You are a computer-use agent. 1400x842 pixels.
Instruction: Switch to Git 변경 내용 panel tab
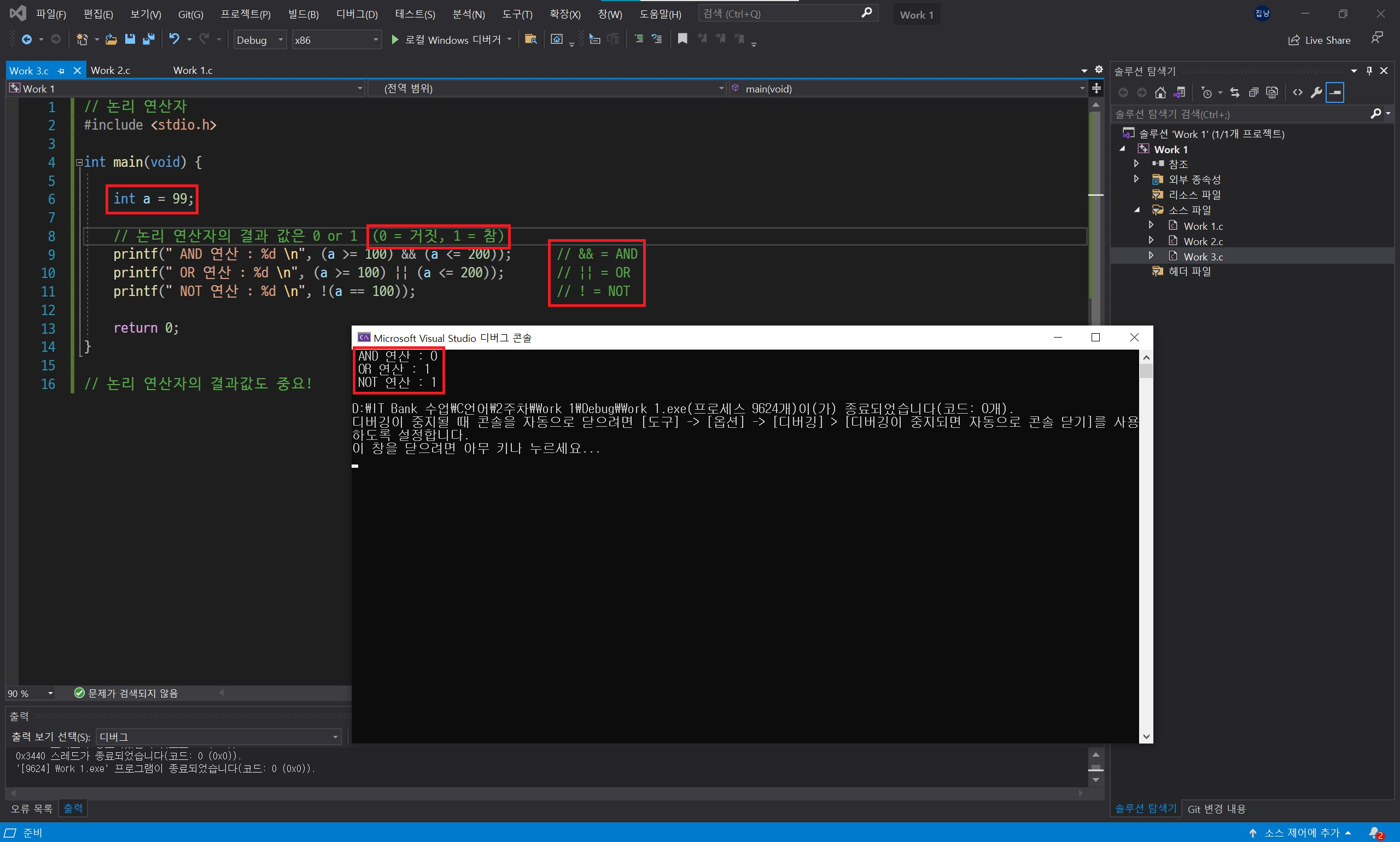[1216, 809]
